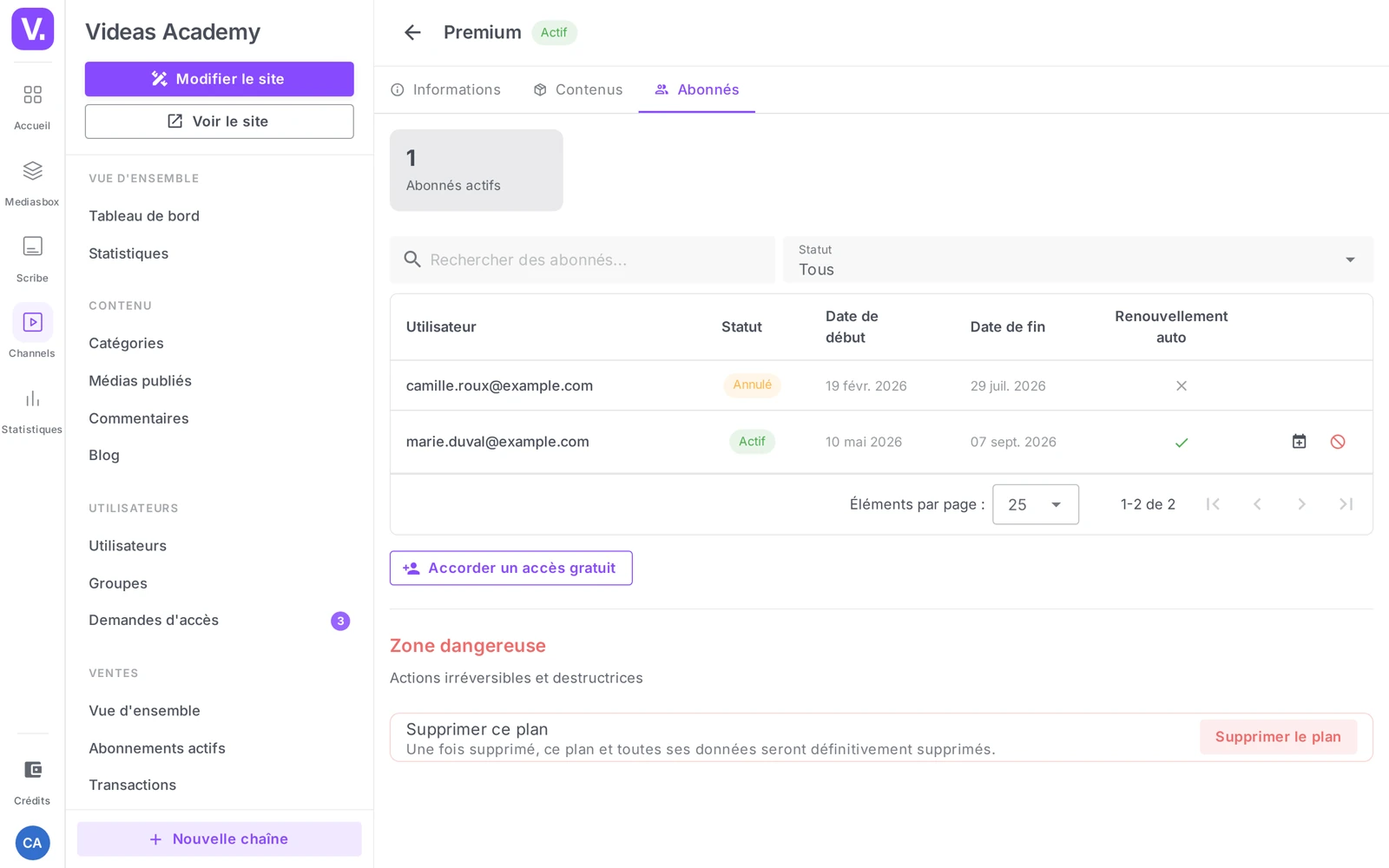This screenshot has width=1389, height=868.
Task: Go to previous page of subscribers
Action: pyautogui.click(x=1257, y=504)
